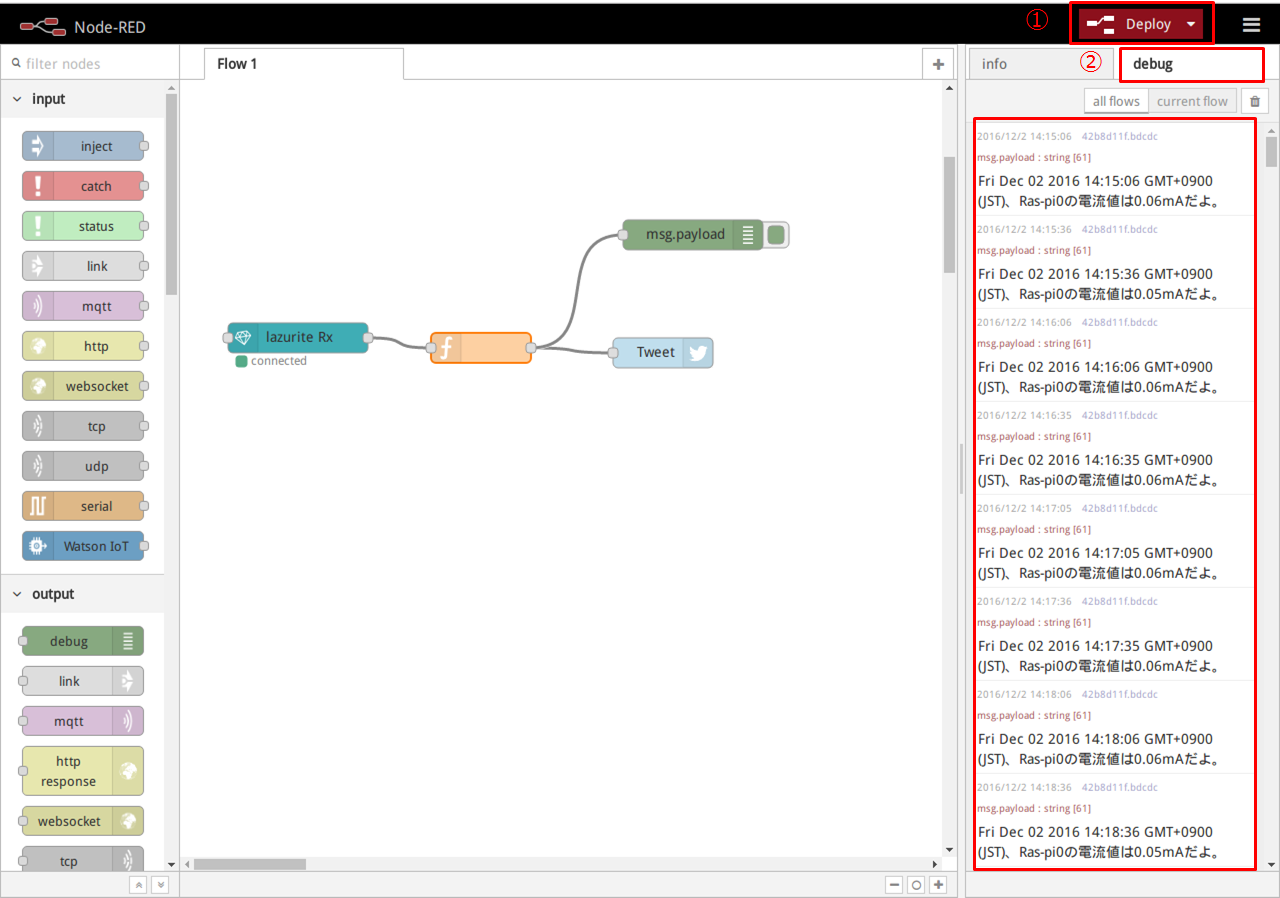Select the http input node in palette
The height and width of the screenshot is (898, 1280).
[83, 346]
